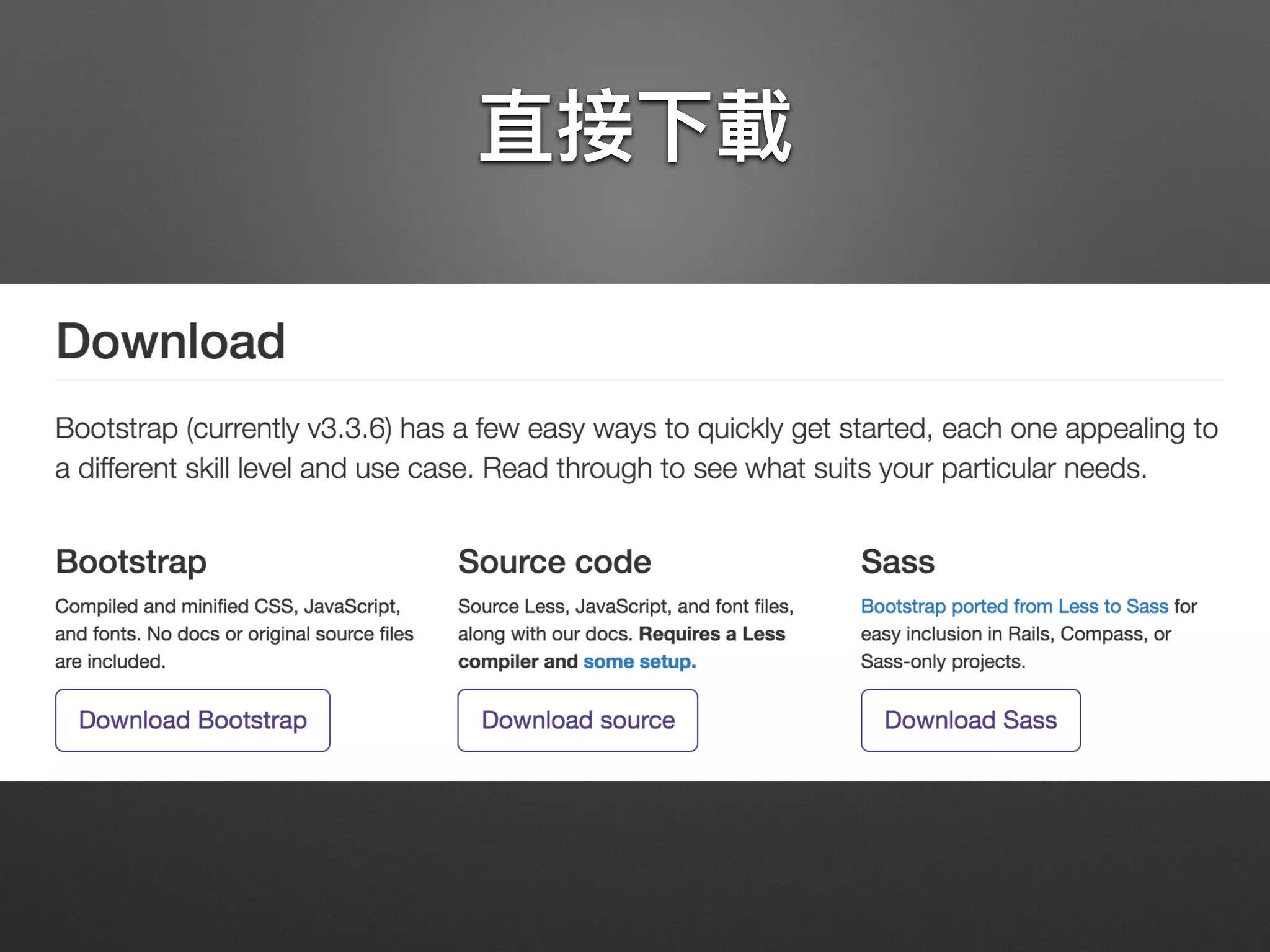1270x952 pixels.
Task: Click the v3.3.6 version text
Action: (x=347, y=429)
